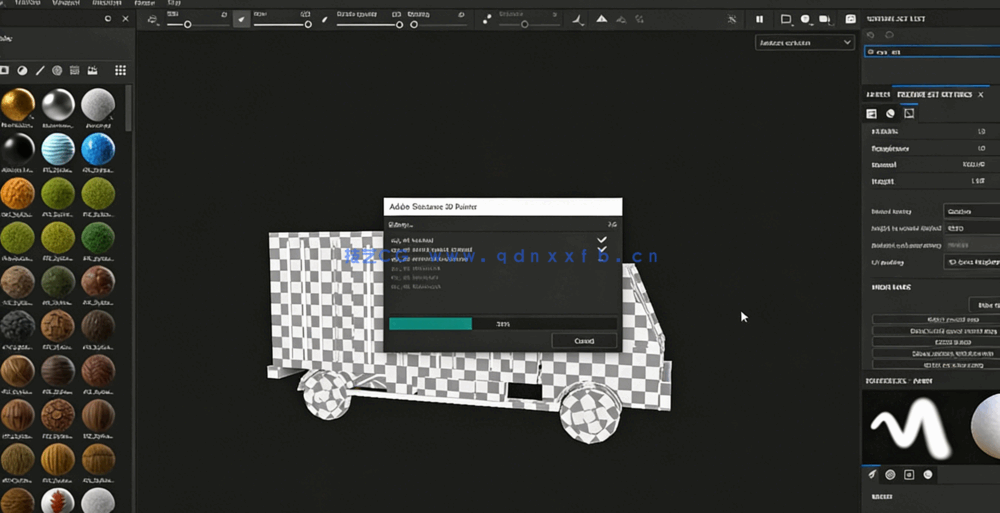This screenshot has width=1000, height=513.
Task: Click the progress bar in the dialog
Action: [502, 324]
